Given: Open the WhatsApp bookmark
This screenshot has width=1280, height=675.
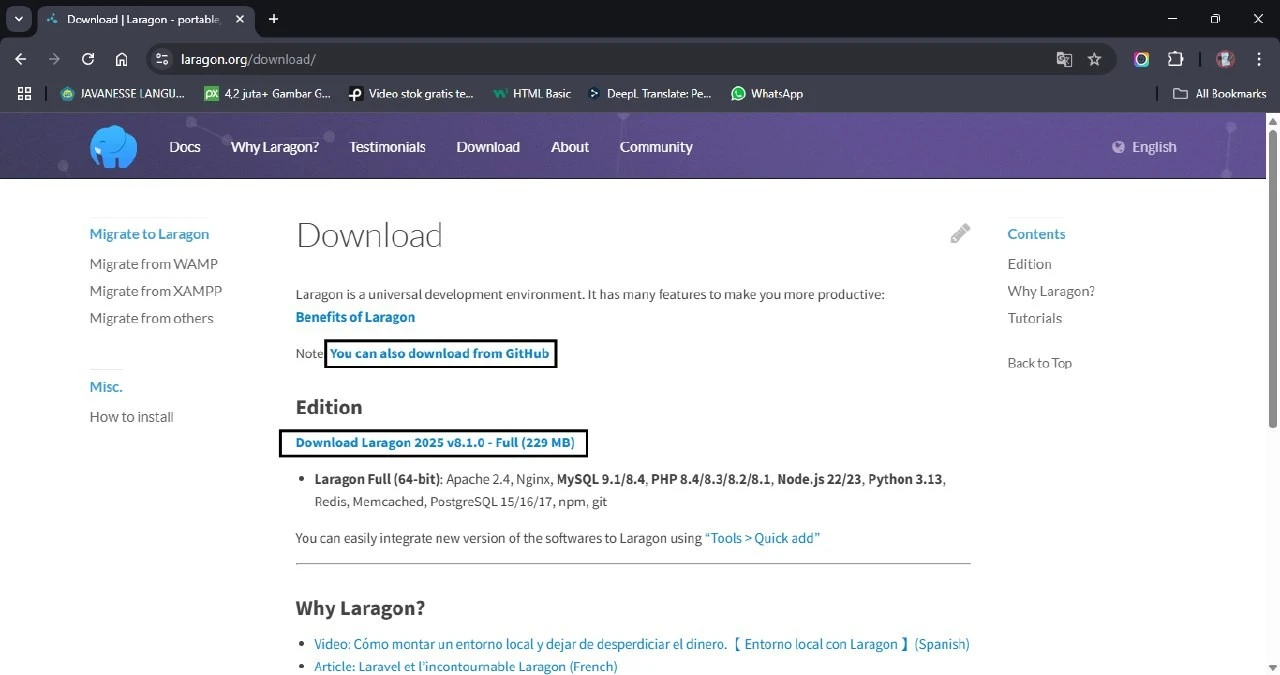Looking at the screenshot, I should click(767, 93).
